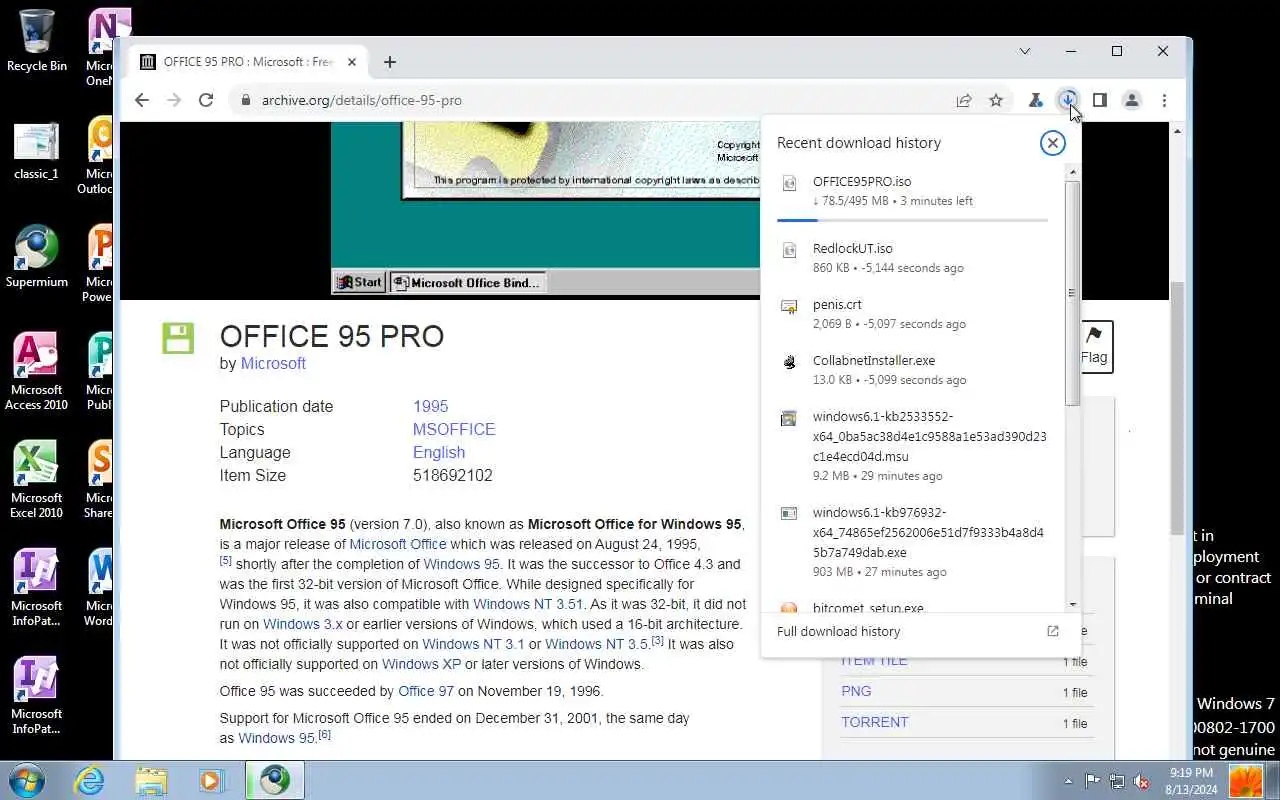Image resolution: width=1280 pixels, height=800 pixels.
Task: Open the tab search chevron
Action: (1025, 51)
